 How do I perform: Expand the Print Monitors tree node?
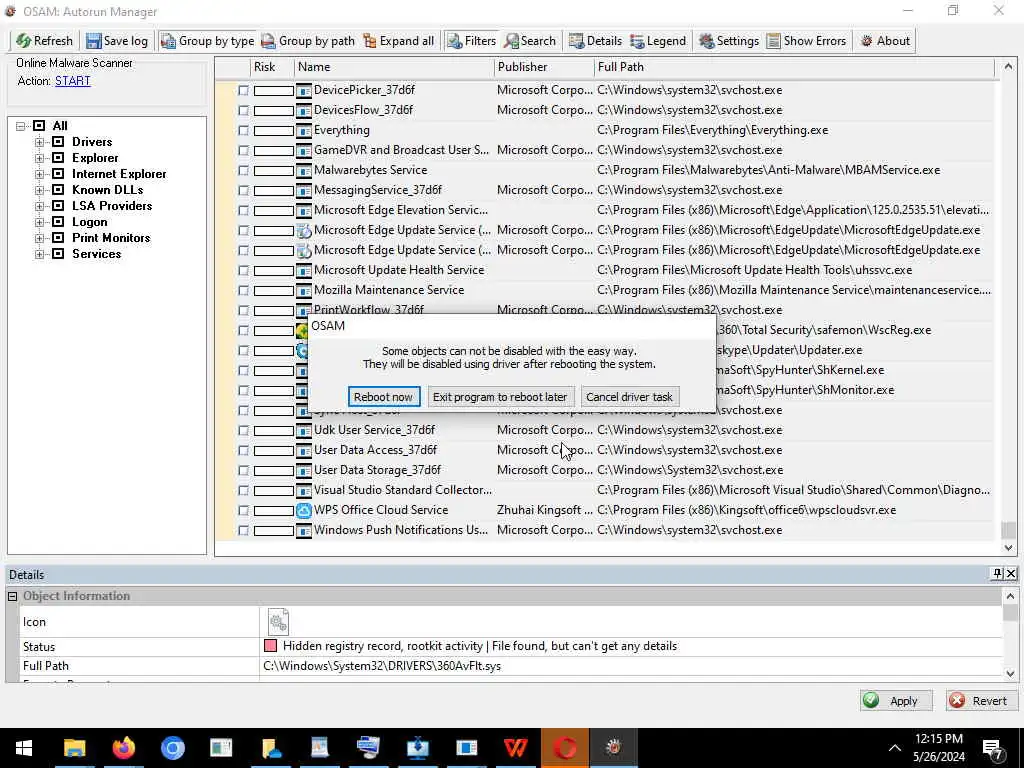(39, 238)
